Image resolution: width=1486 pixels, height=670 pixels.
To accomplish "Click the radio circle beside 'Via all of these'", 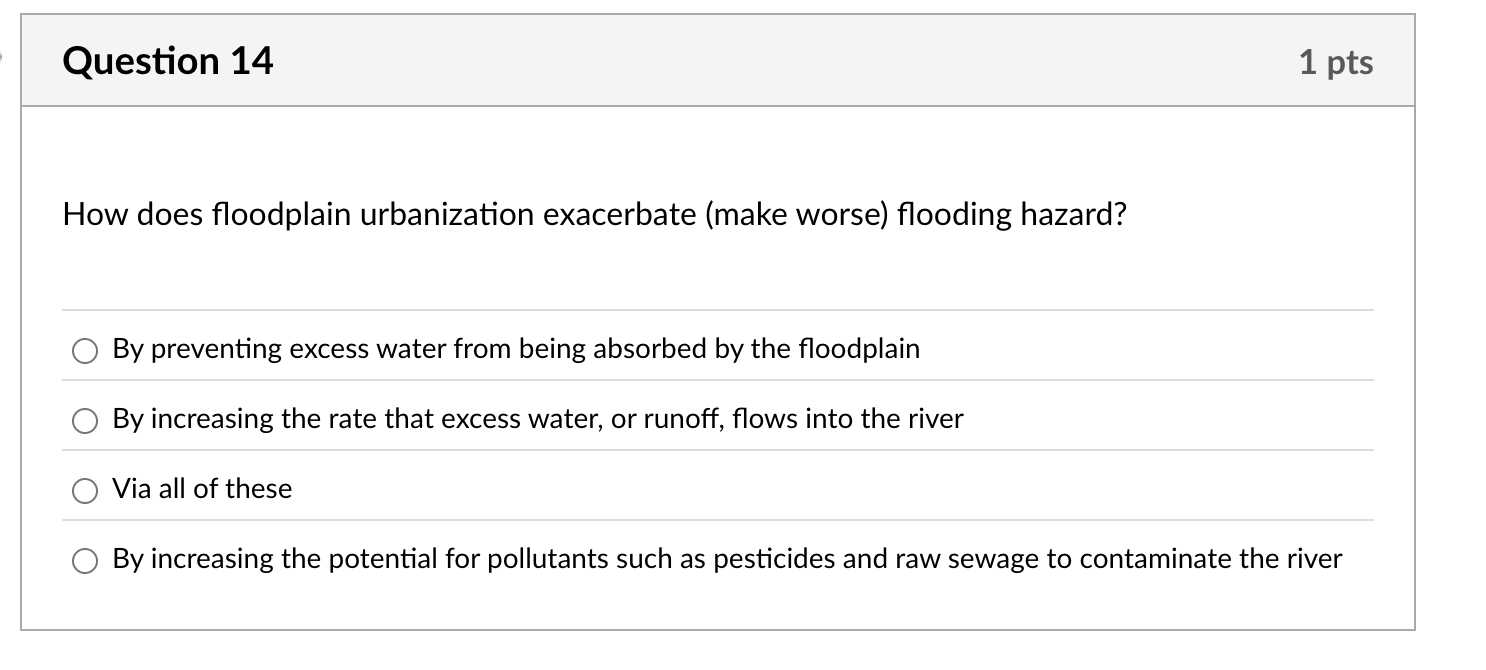I will tap(85, 491).
